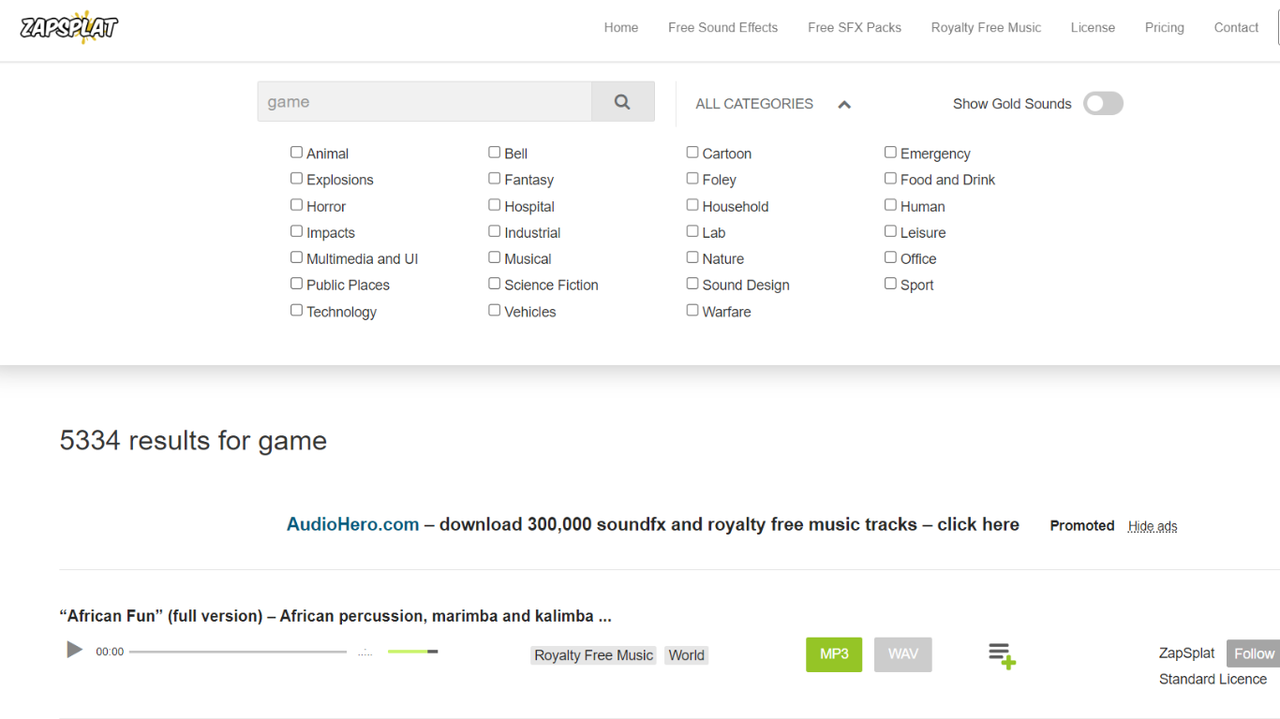Screen dimensions: 1280x719
Task: Check the Human category checkbox
Action: click(890, 205)
